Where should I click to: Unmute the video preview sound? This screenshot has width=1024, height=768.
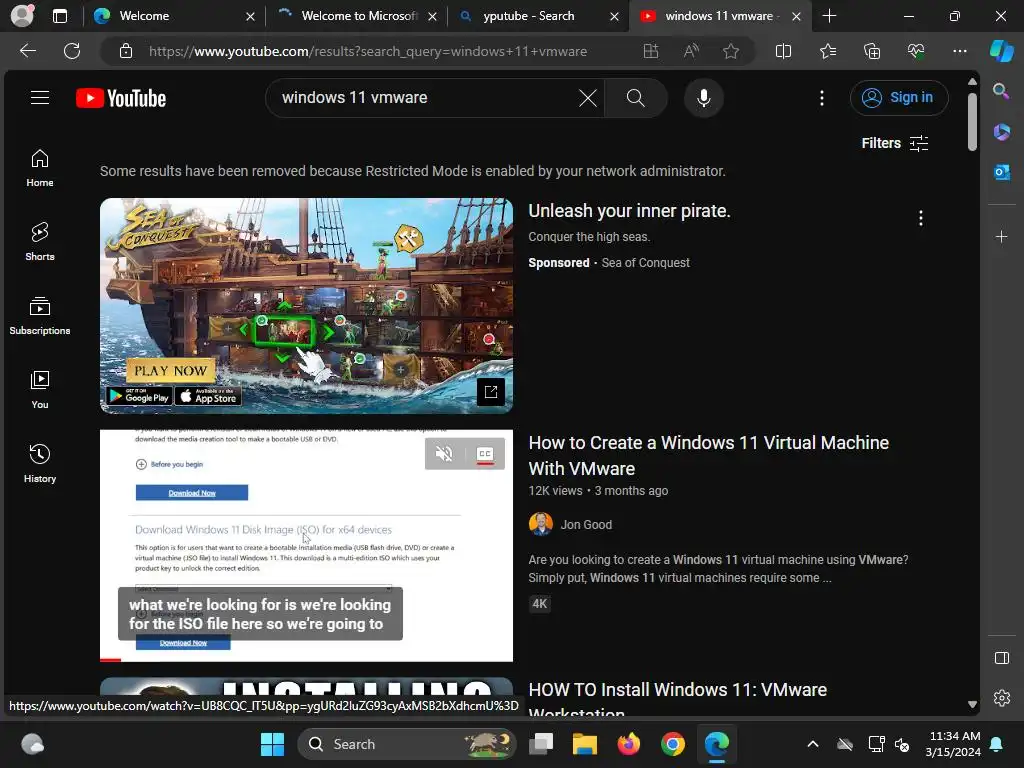tap(444, 454)
